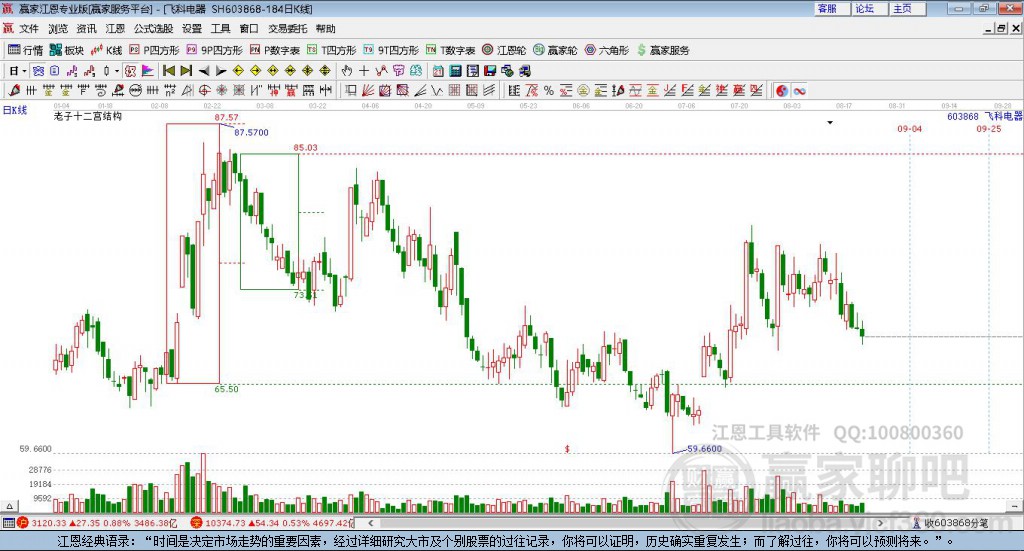Click the 日K线 chart label
1024x551 pixels.
pos(15,110)
